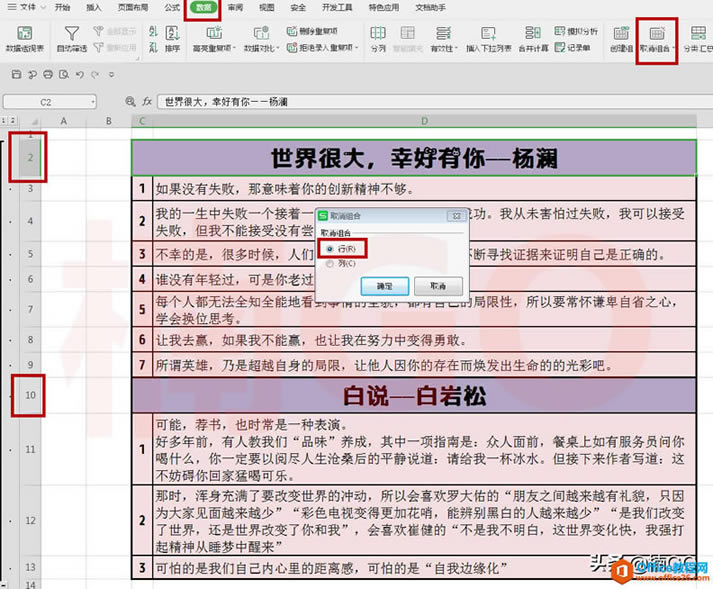Click 拒绝录入重复项 reject duplicates
This screenshot has width=713, height=589.
(322, 47)
